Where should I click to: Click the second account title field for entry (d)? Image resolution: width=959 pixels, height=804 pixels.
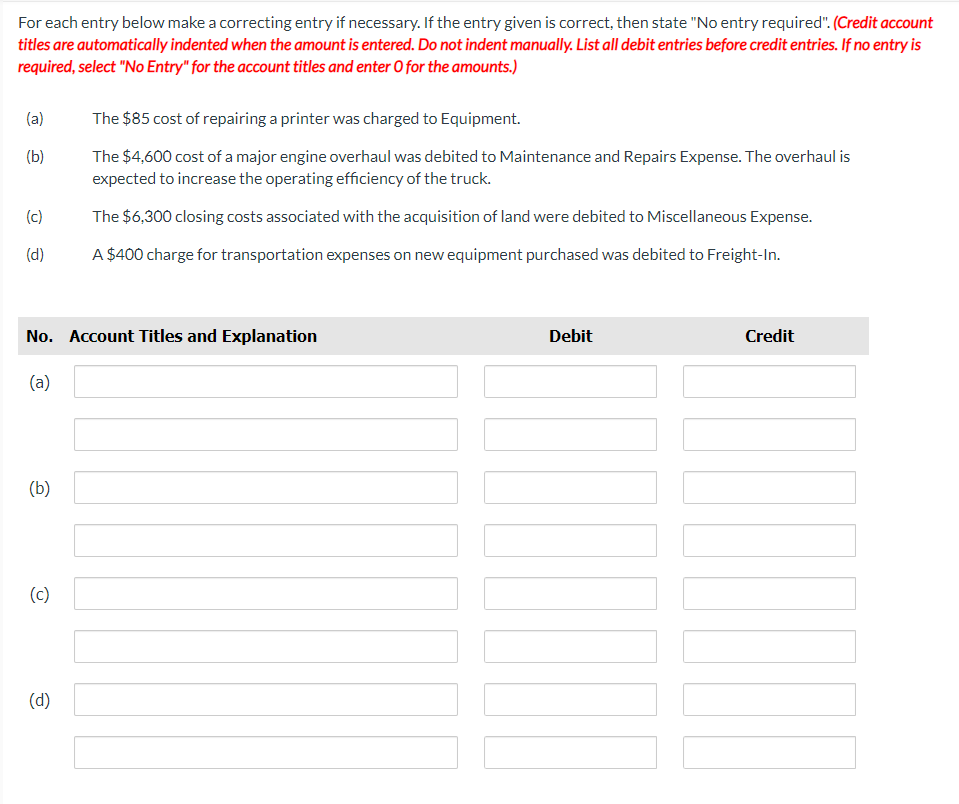[x=264, y=752]
